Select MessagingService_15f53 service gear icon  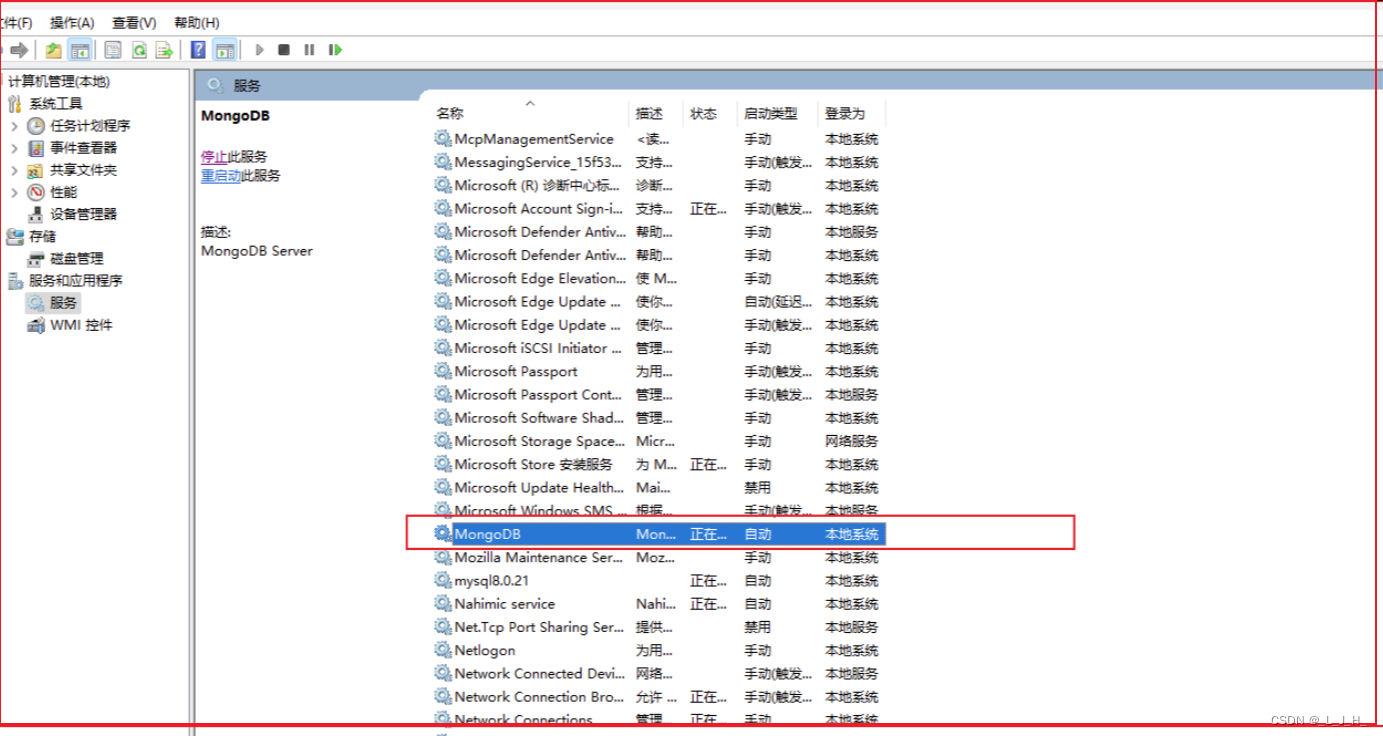pos(443,162)
